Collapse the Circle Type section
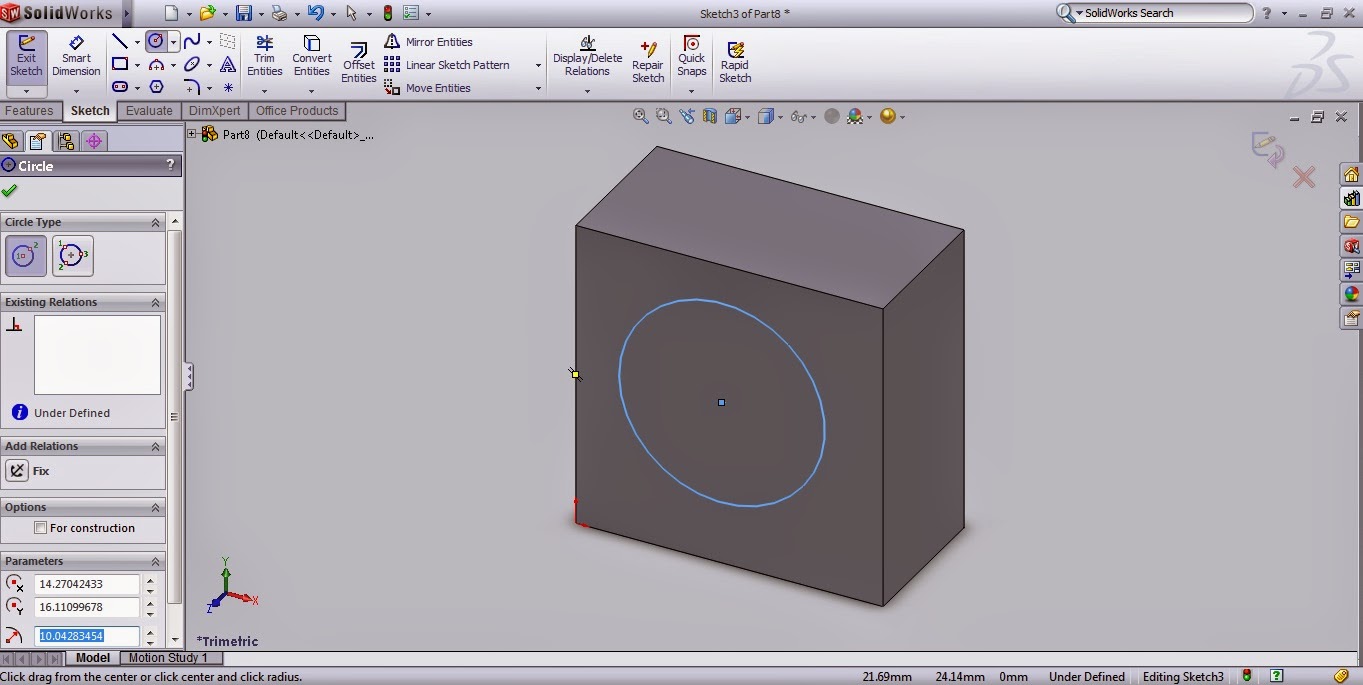Screen dimensions: 1363x685 pos(155,222)
